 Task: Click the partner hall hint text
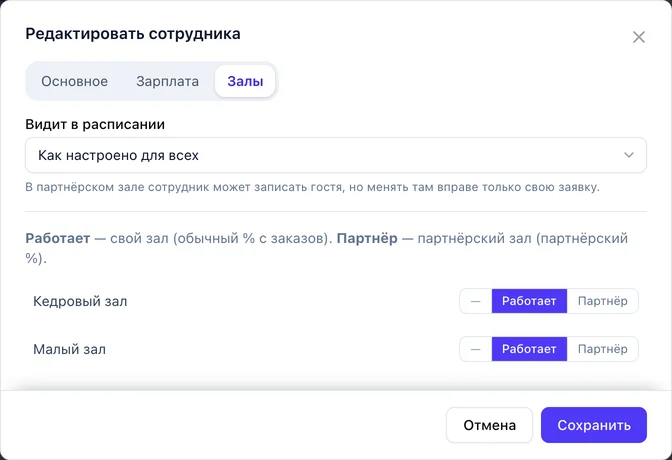(312, 187)
